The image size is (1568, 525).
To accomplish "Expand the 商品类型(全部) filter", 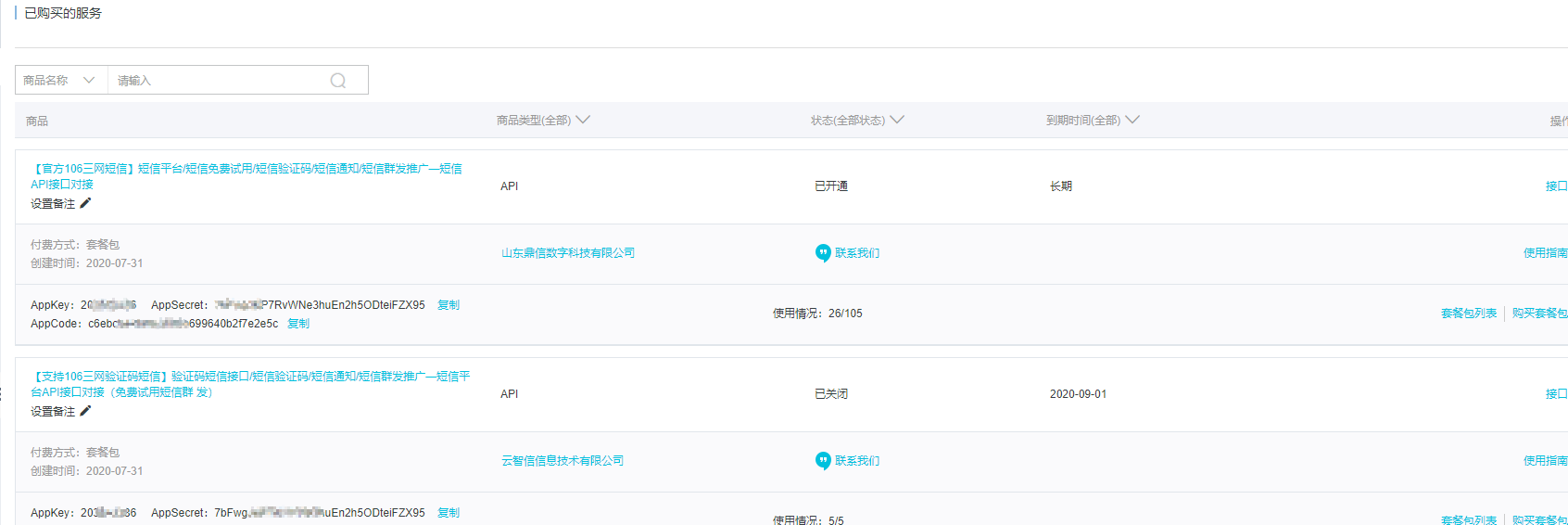I will 543,121.
